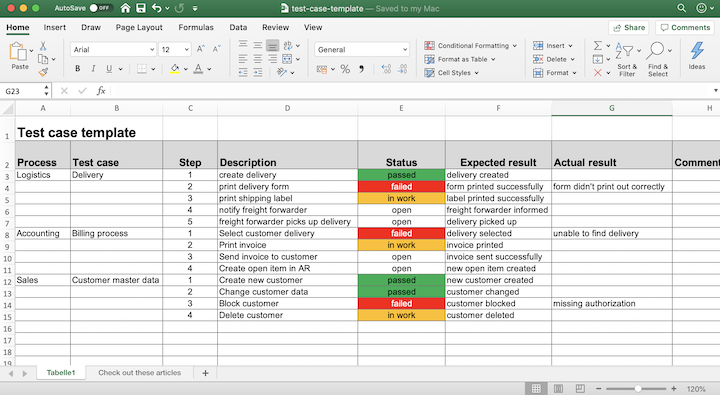Decrease indent in the alignment group
The height and width of the screenshot is (395, 720).
[x=243, y=72]
